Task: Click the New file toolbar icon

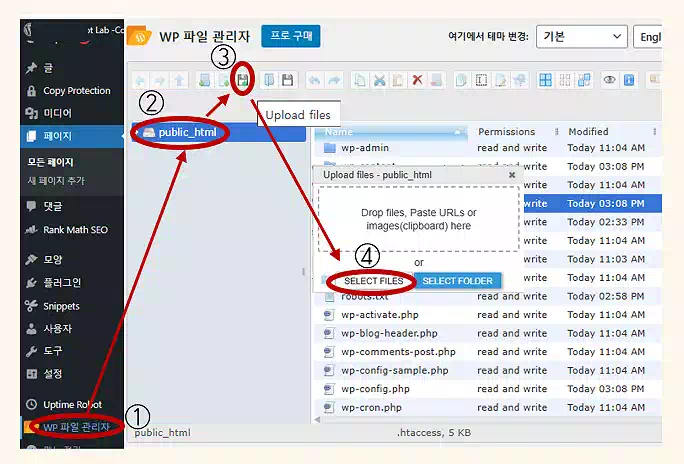Action: click(223, 80)
